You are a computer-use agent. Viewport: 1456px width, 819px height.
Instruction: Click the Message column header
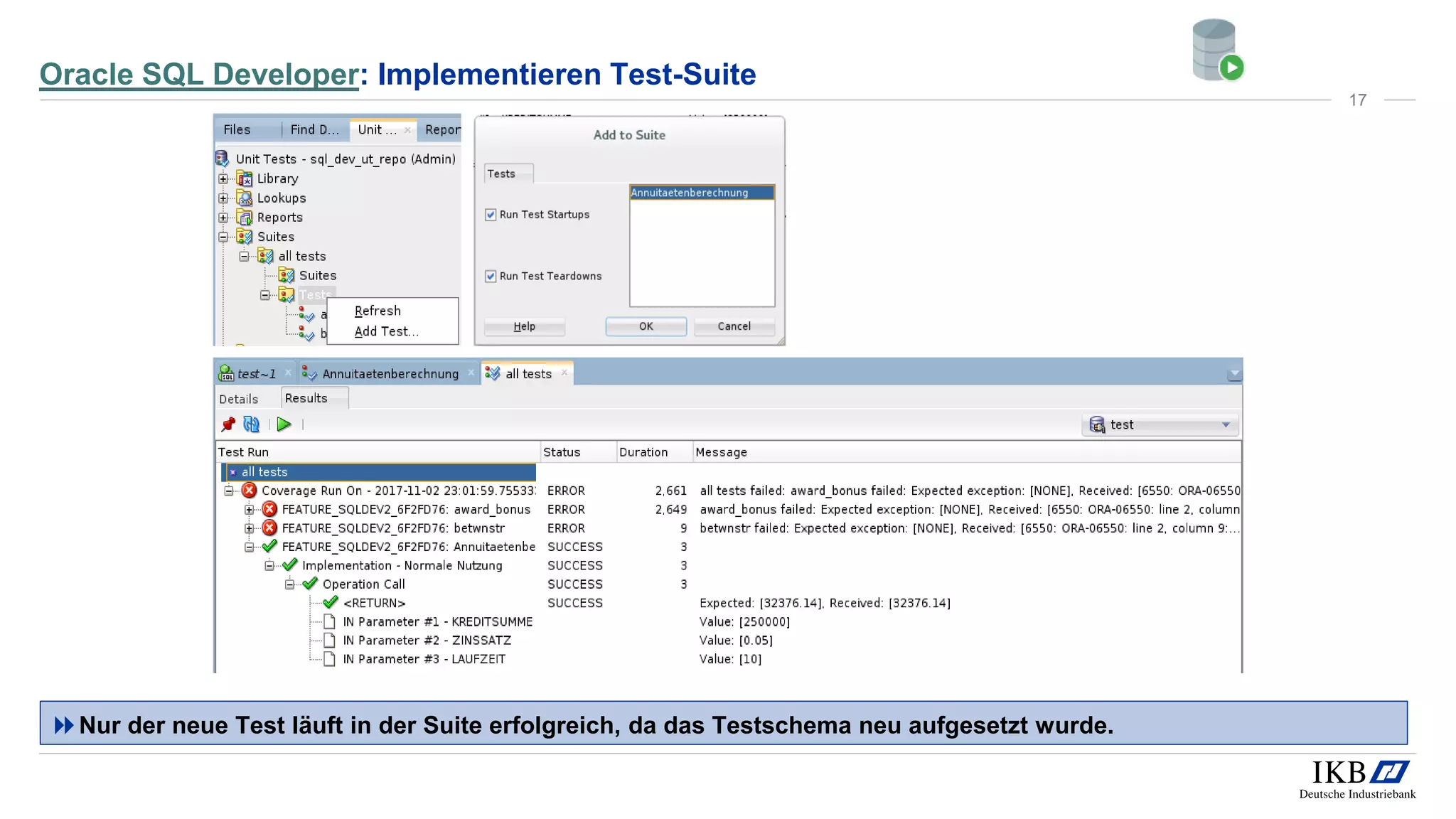point(967,452)
